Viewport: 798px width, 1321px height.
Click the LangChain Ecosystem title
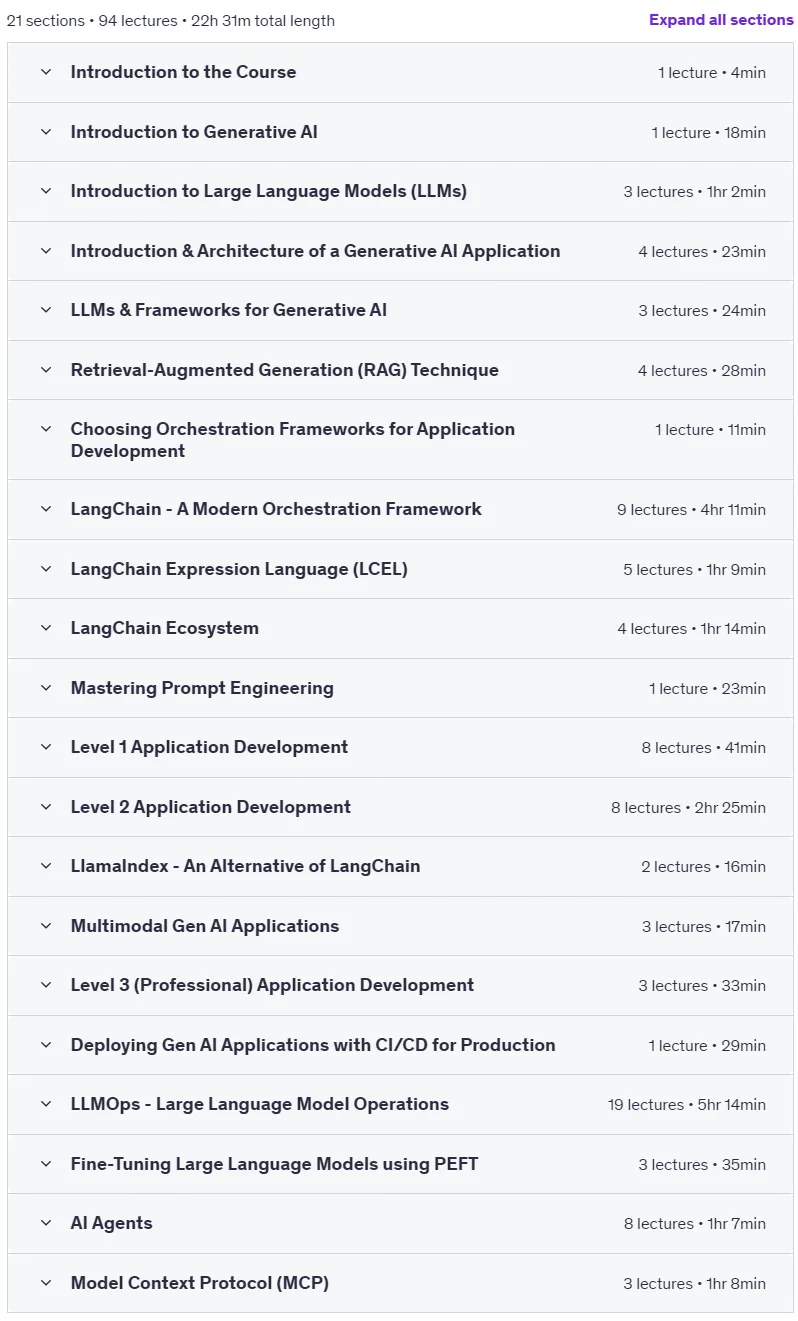165,628
